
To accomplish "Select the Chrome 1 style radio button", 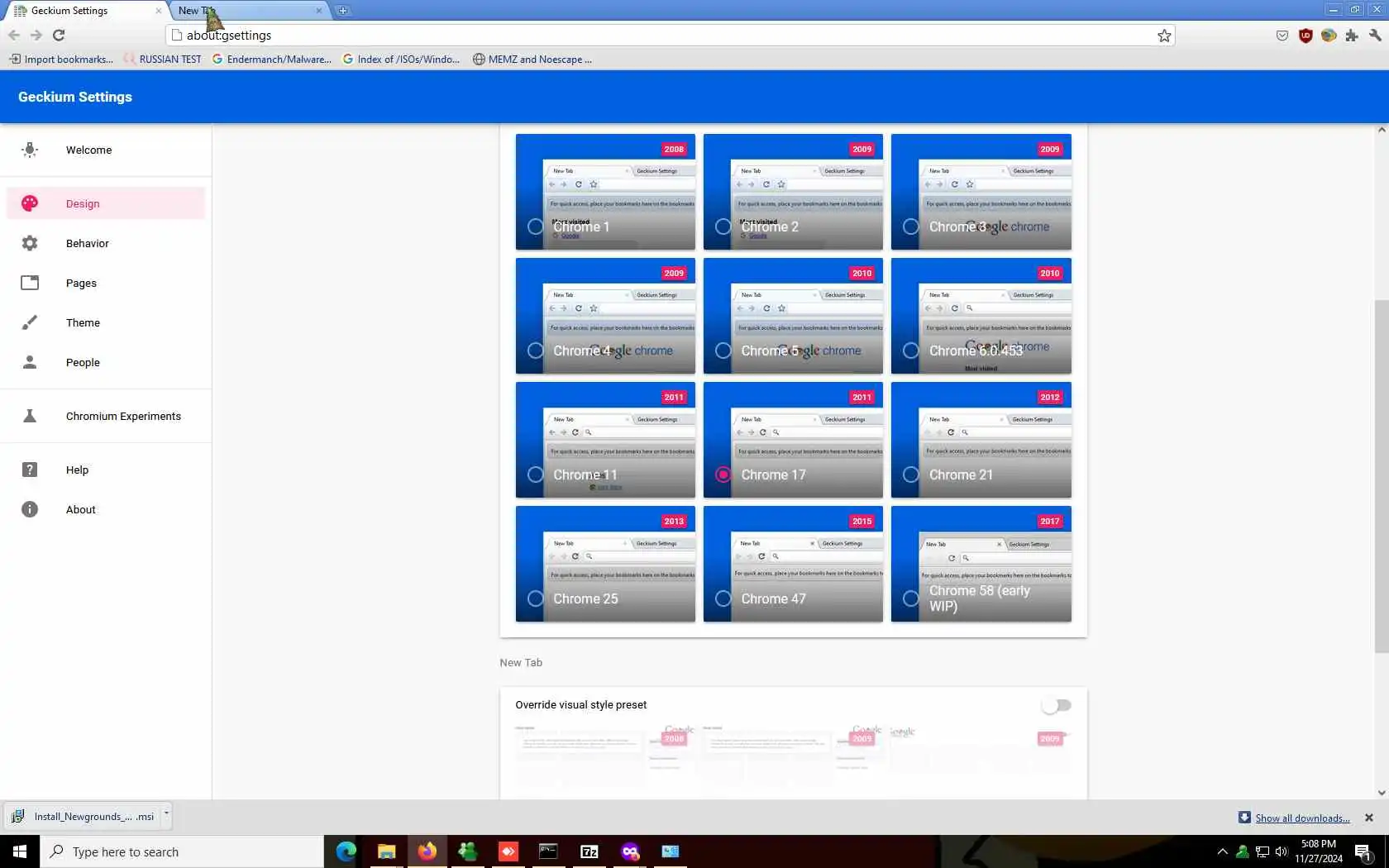I will tap(536, 227).
